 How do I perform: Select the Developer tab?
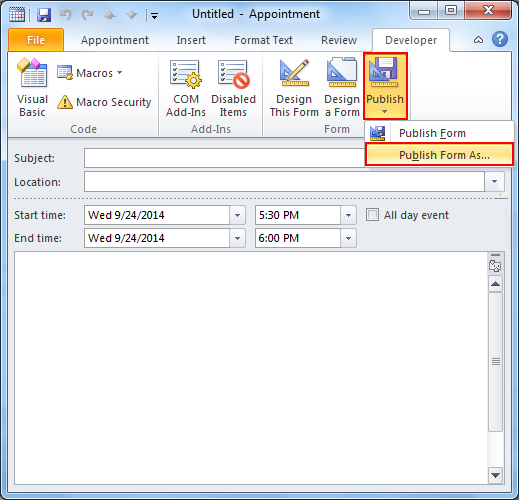tap(411, 40)
